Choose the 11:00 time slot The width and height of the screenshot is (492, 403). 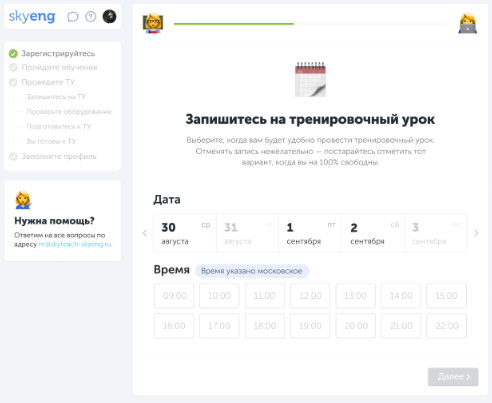[265, 296]
